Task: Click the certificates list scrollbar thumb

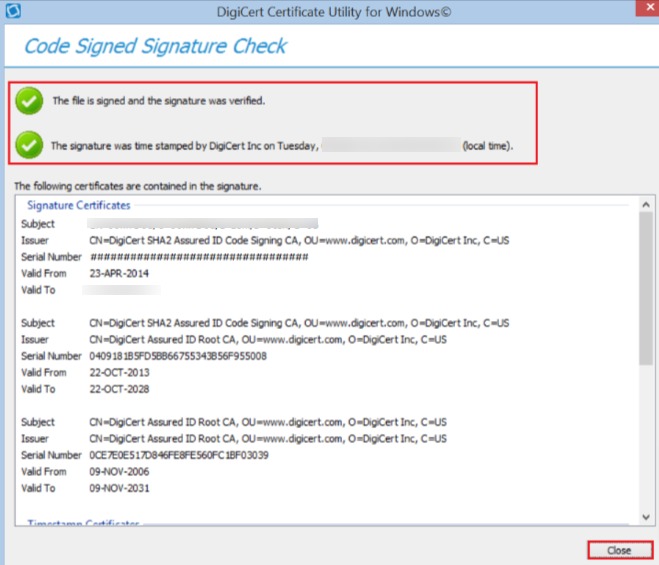Action: point(646,288)
